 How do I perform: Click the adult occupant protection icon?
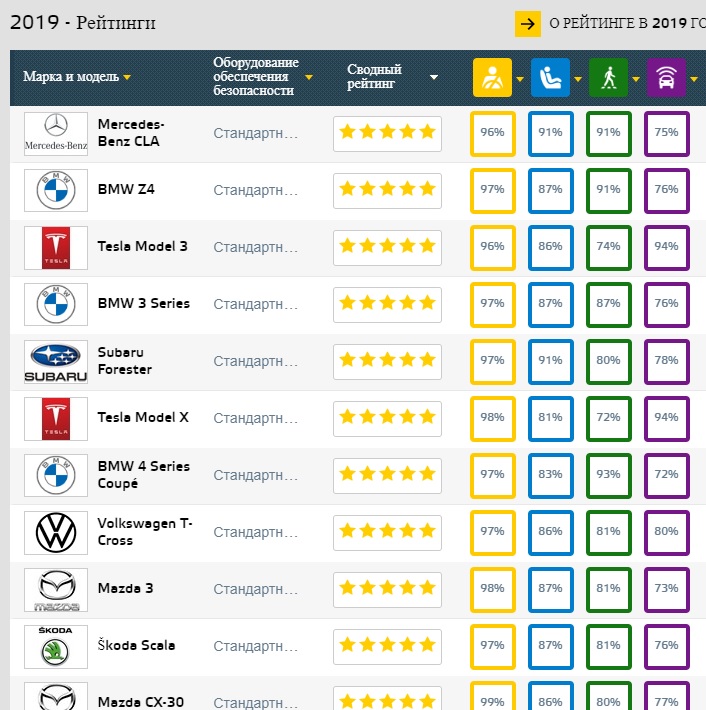point(492,77)
